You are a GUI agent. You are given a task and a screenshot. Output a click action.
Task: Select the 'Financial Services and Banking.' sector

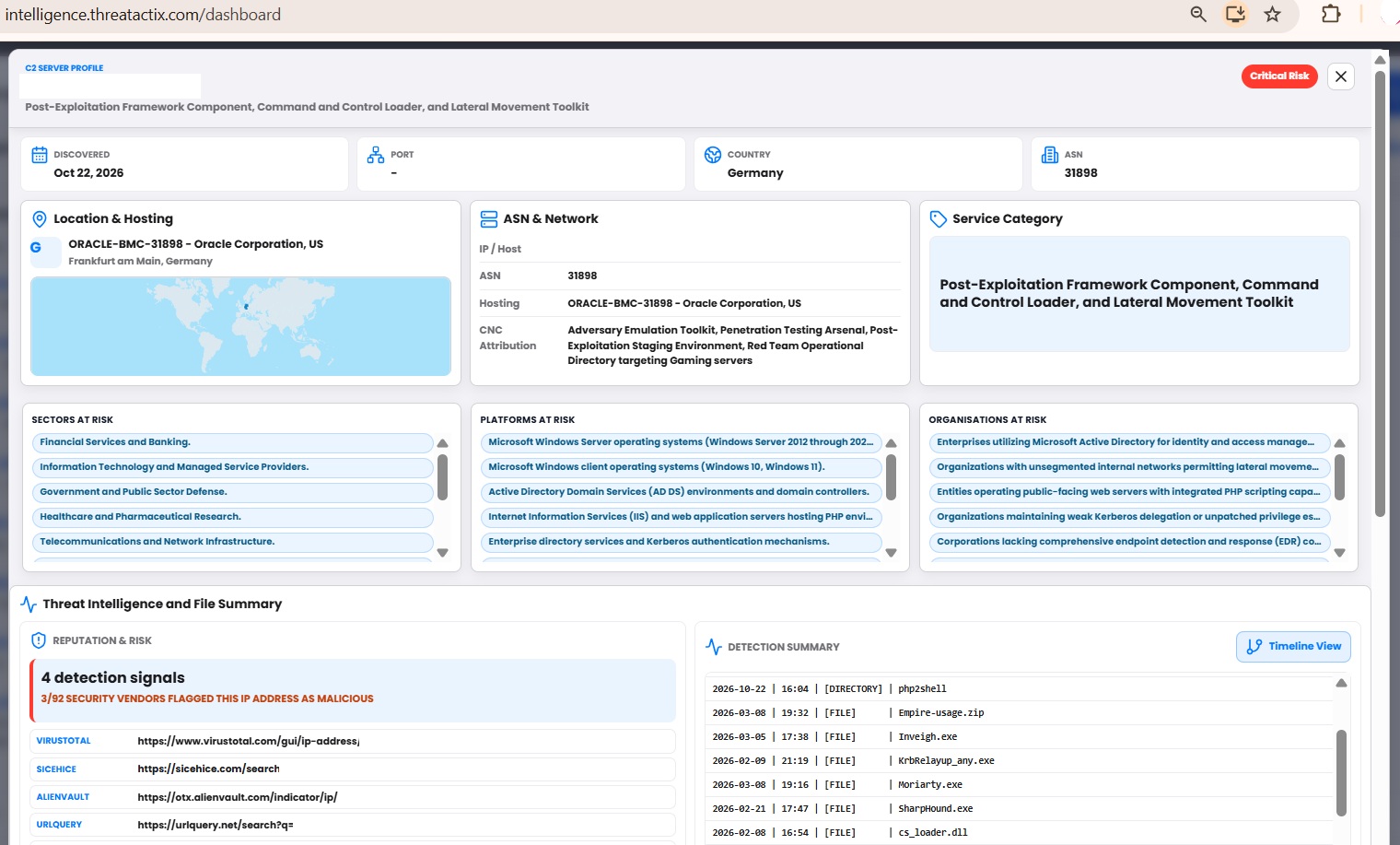233,442
